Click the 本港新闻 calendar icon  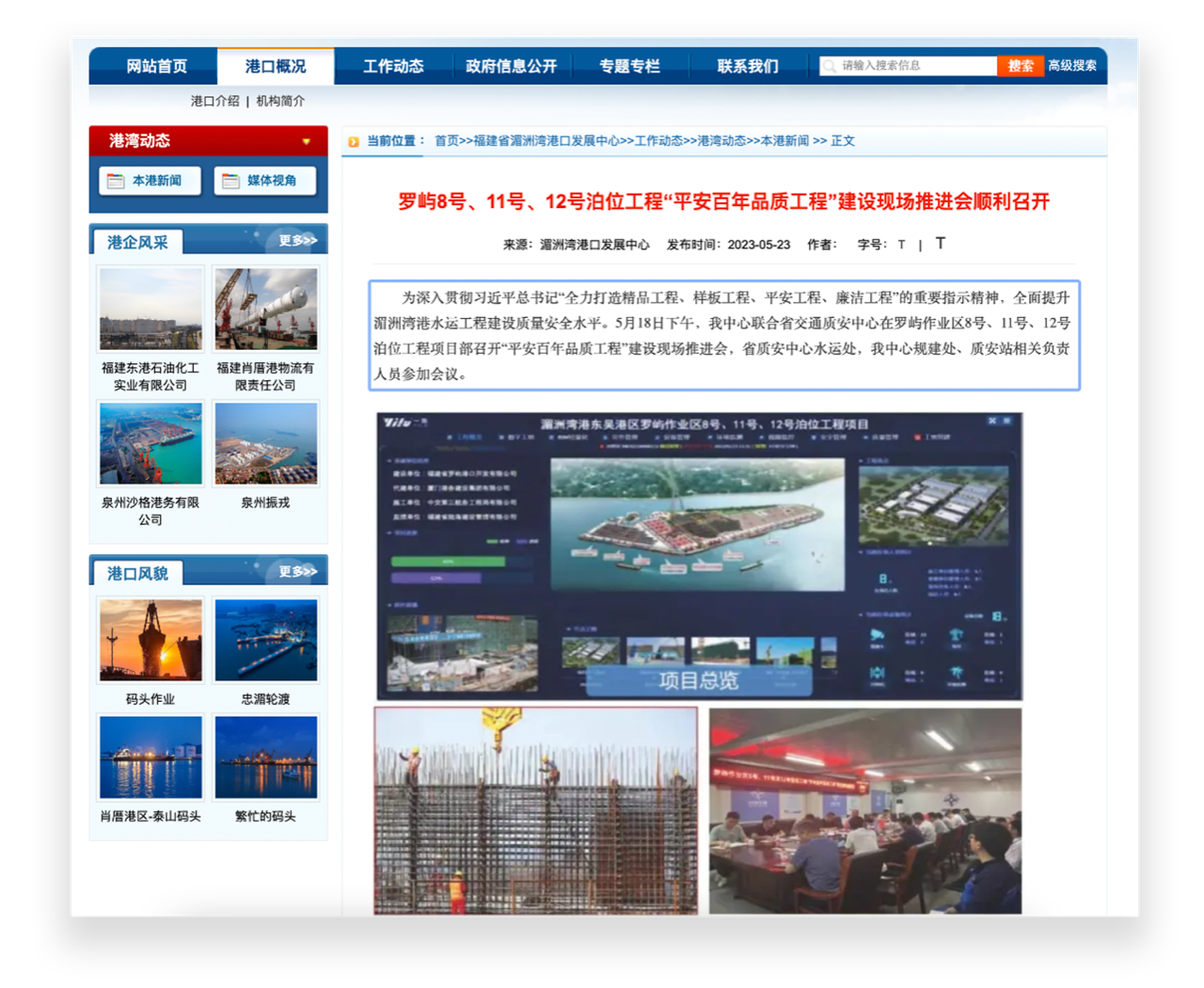[x=116, y=181]
